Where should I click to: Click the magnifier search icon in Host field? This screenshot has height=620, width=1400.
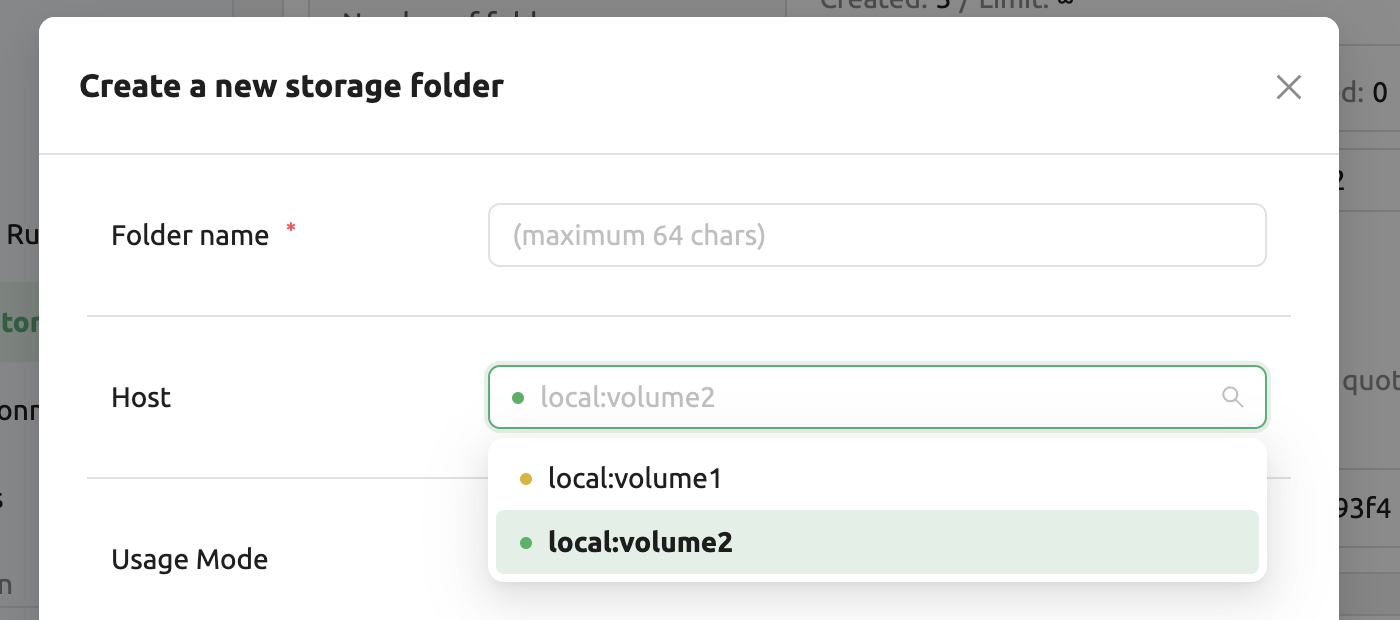tap(1233, 397)
